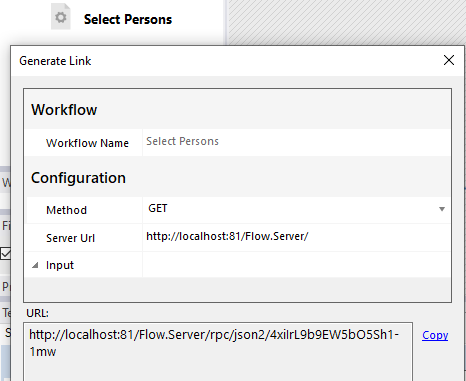Click the hatched designer canvas area
This screenshot has height=381, width=466.
[x=346, y=22]
